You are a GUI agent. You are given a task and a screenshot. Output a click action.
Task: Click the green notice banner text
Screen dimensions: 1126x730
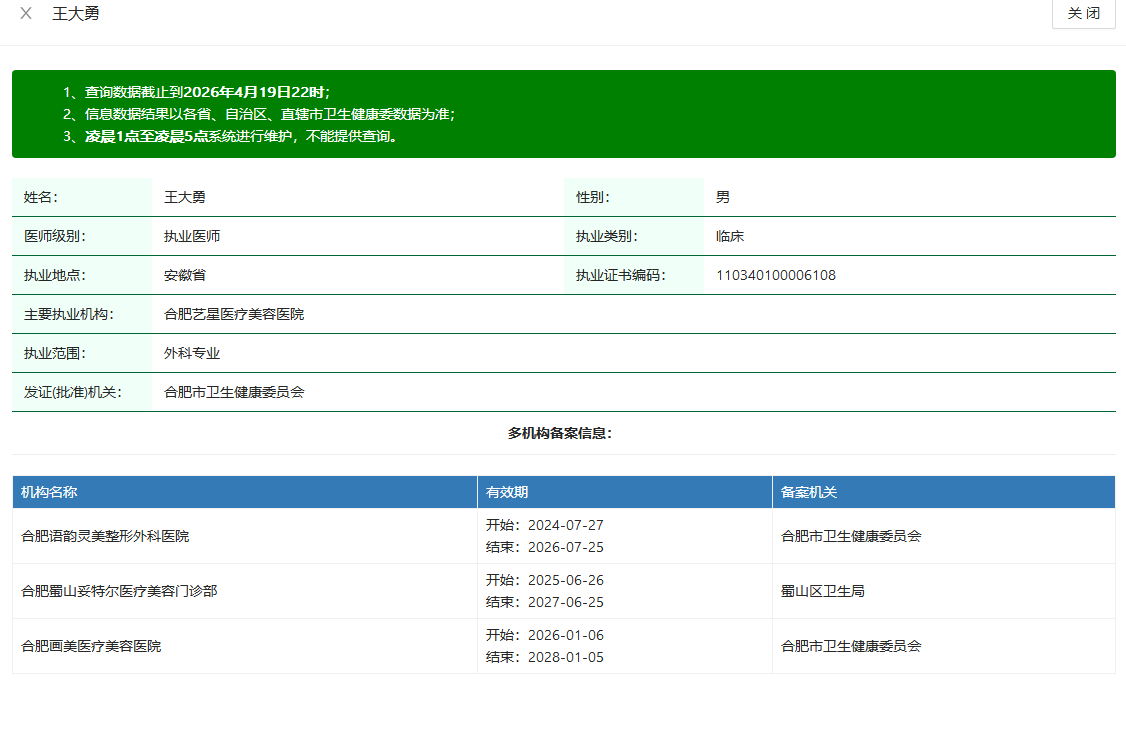point(258,114)
